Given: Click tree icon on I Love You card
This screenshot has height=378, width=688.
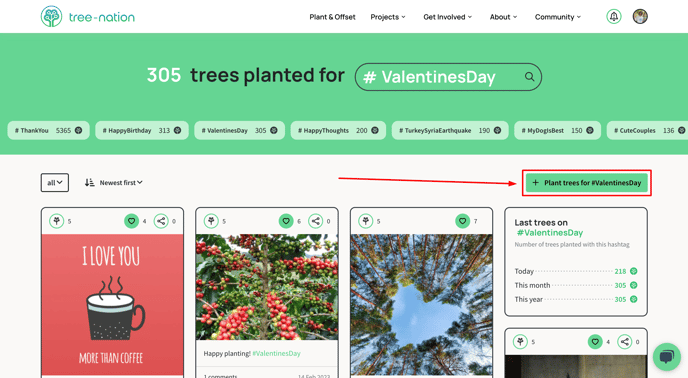Looking at the screenshot, I should 57,221.
